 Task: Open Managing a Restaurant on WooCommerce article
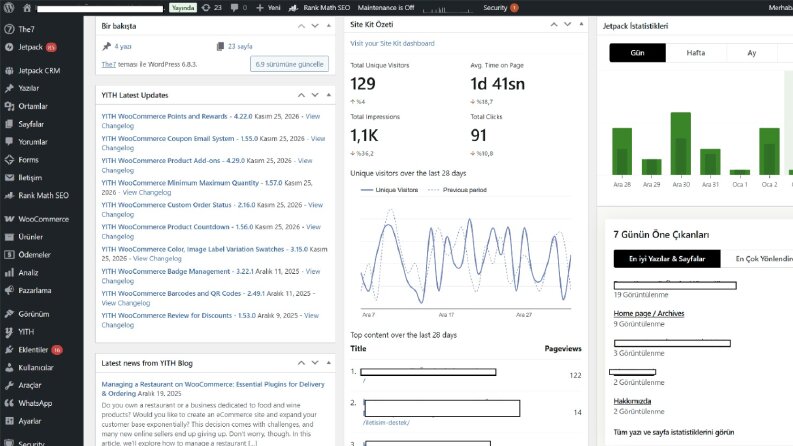click(x=213, y=389)
